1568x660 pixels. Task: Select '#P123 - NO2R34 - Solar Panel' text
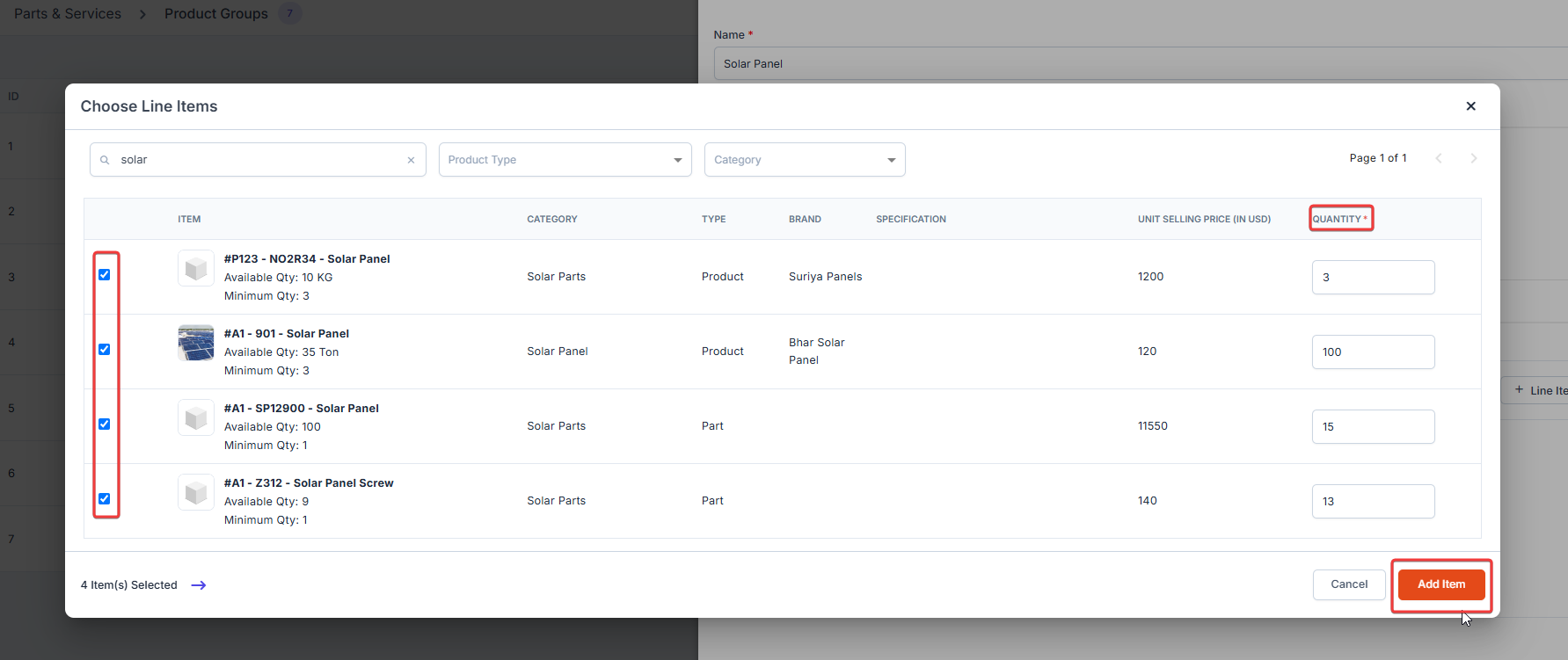pos(307,259)
